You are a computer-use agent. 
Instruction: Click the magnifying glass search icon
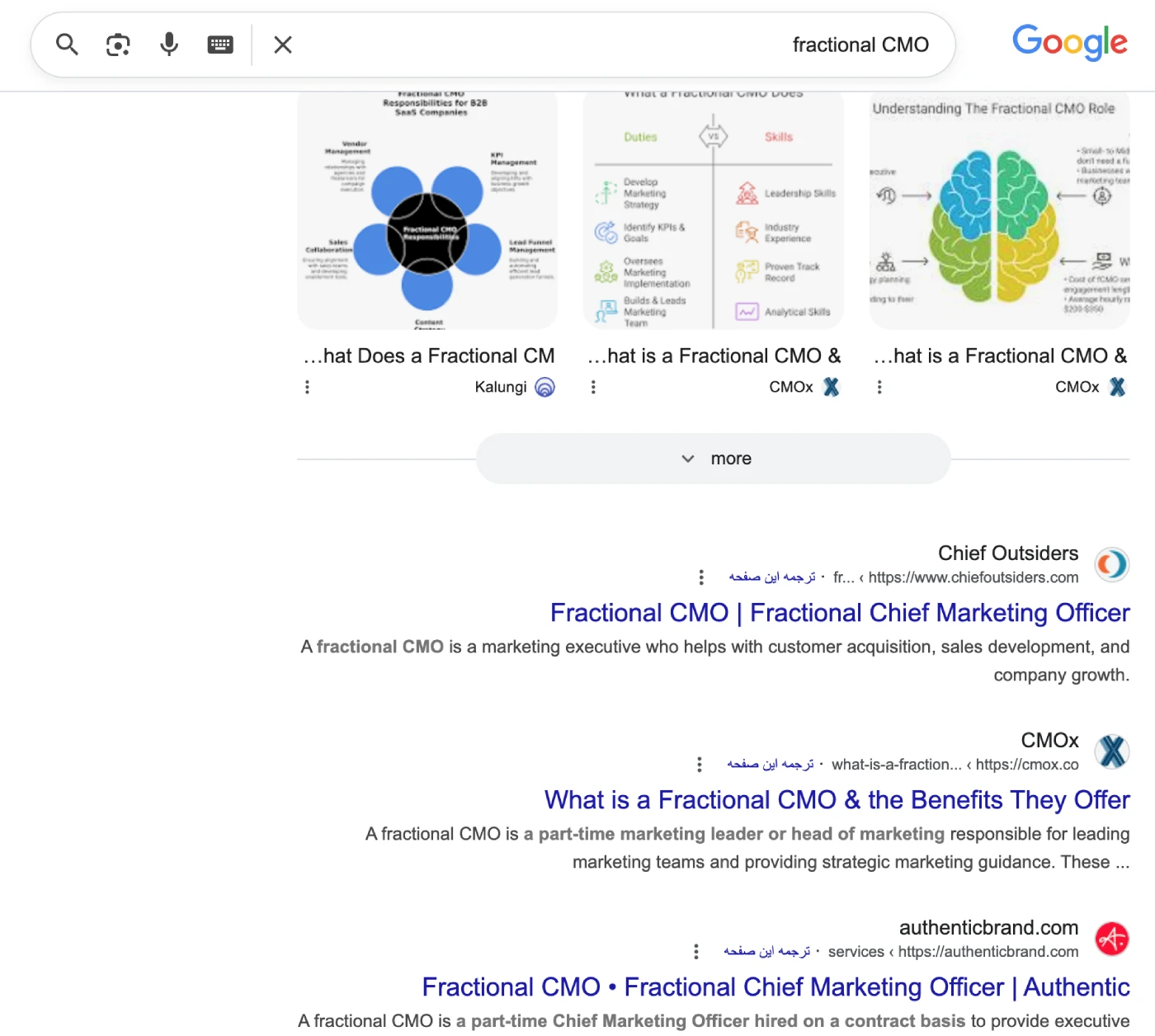coord(67,45)
